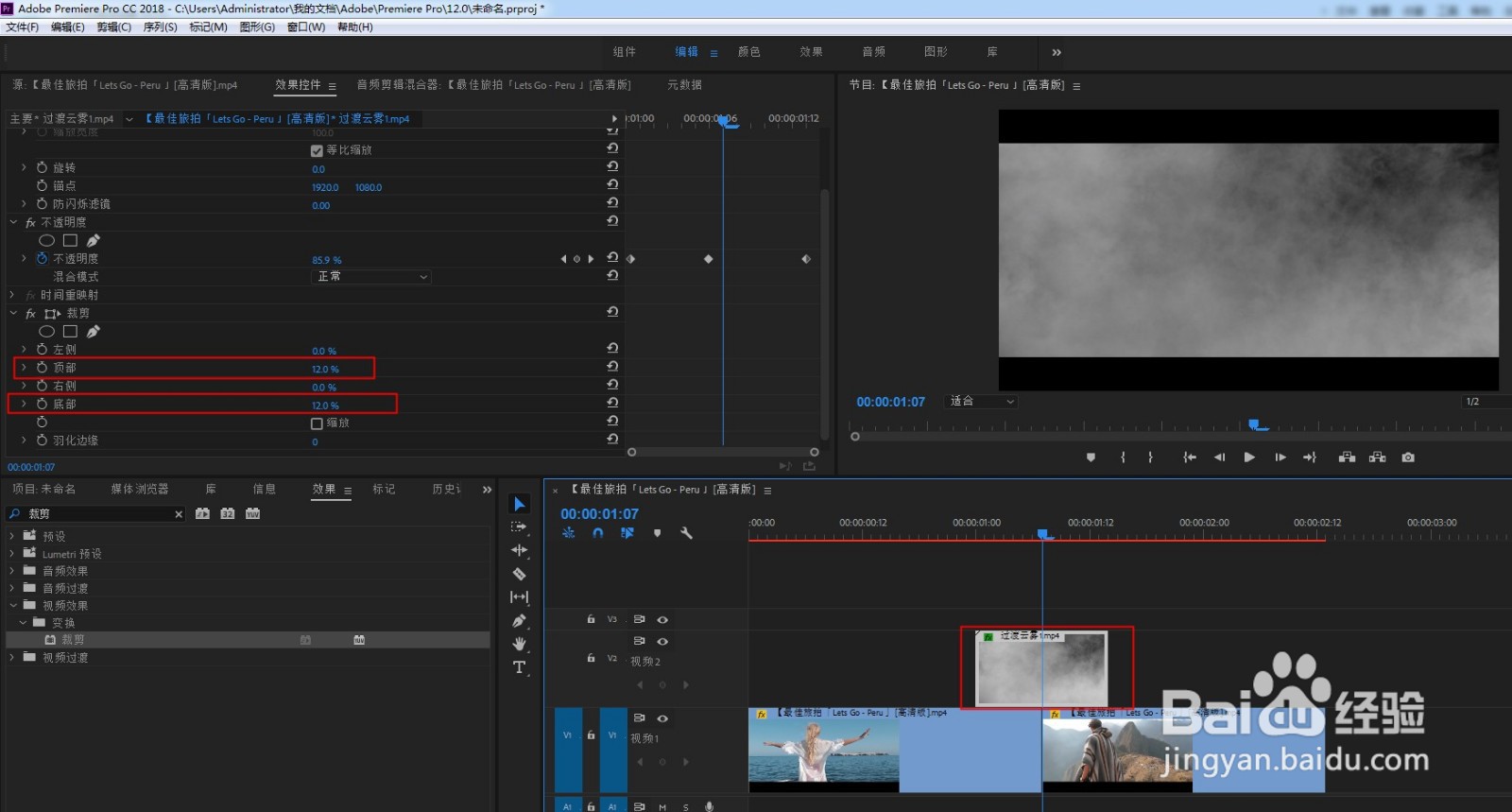The height and width of the screenshot is (812, 1512).
Task: Toggle V2 track eye visibility
Action: pyautogui.click(x=662, y=642)
